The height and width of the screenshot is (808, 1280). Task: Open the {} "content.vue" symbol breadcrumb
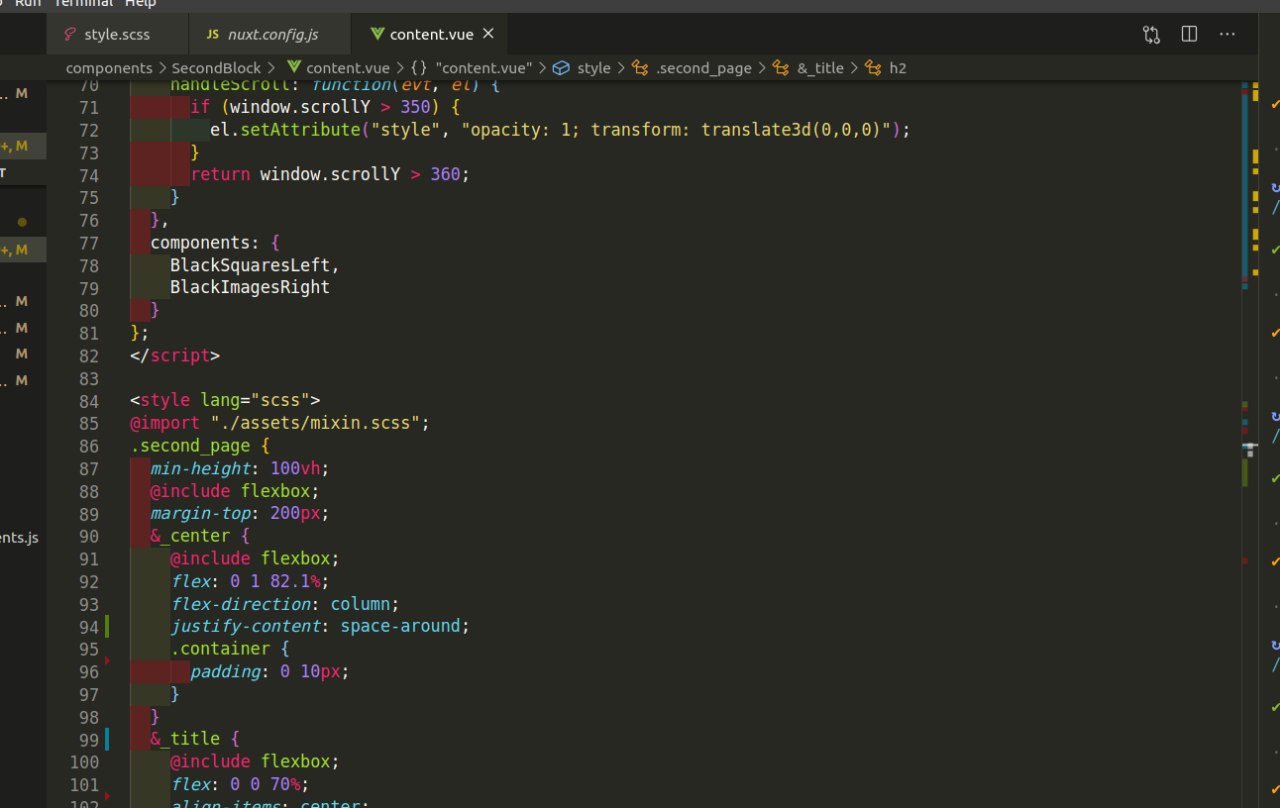click(x=472, y=68)
